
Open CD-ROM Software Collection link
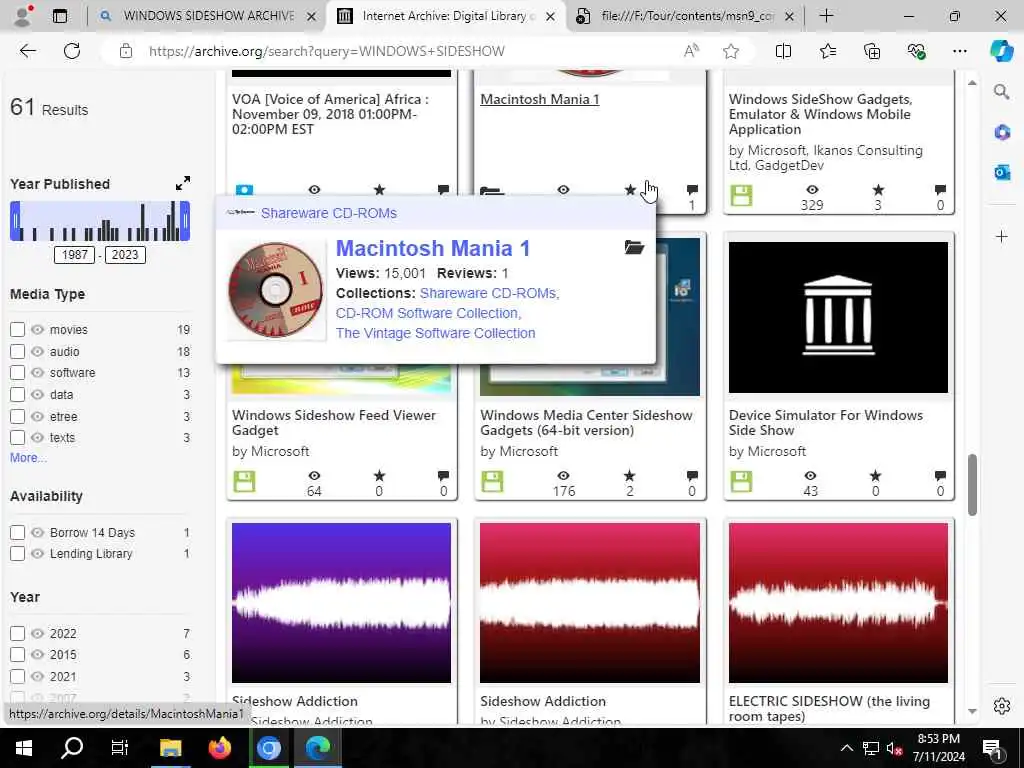click(428, 313)
